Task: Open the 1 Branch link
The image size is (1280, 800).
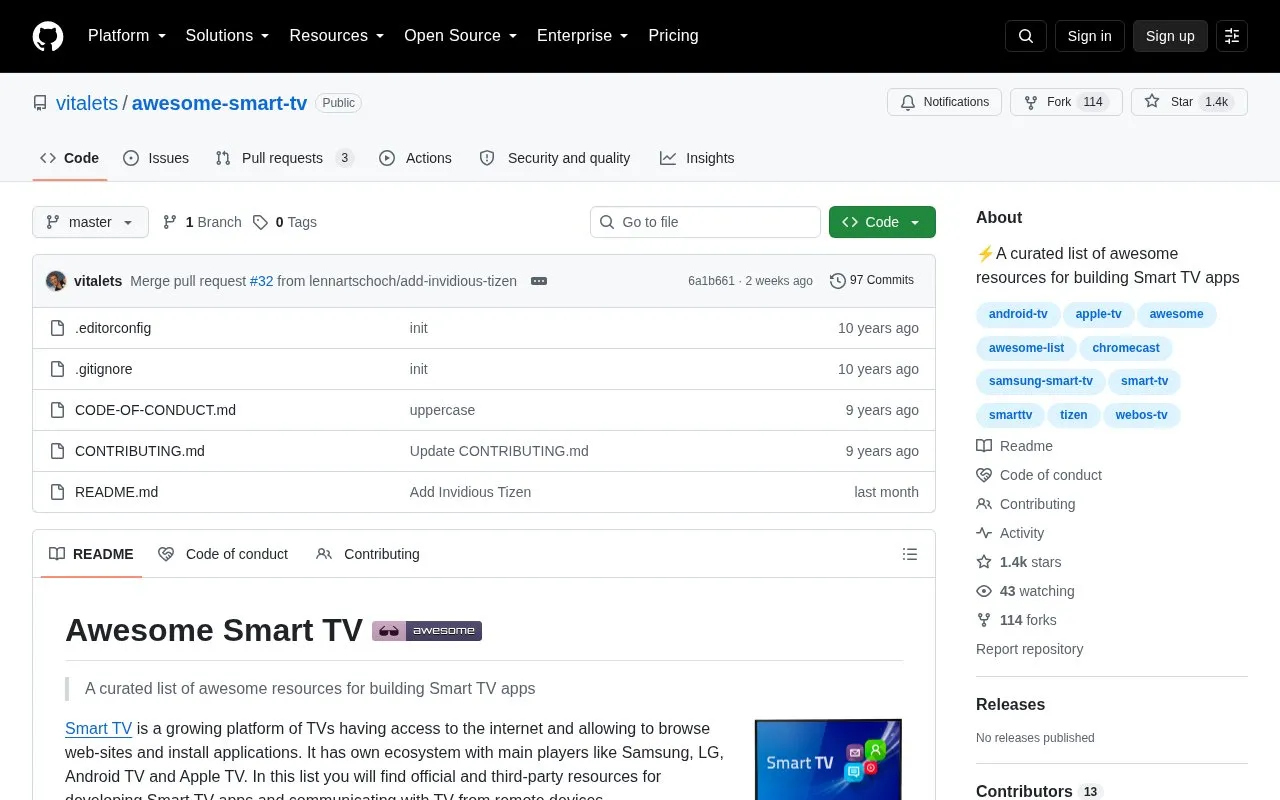Action: [x=202, y=222]
